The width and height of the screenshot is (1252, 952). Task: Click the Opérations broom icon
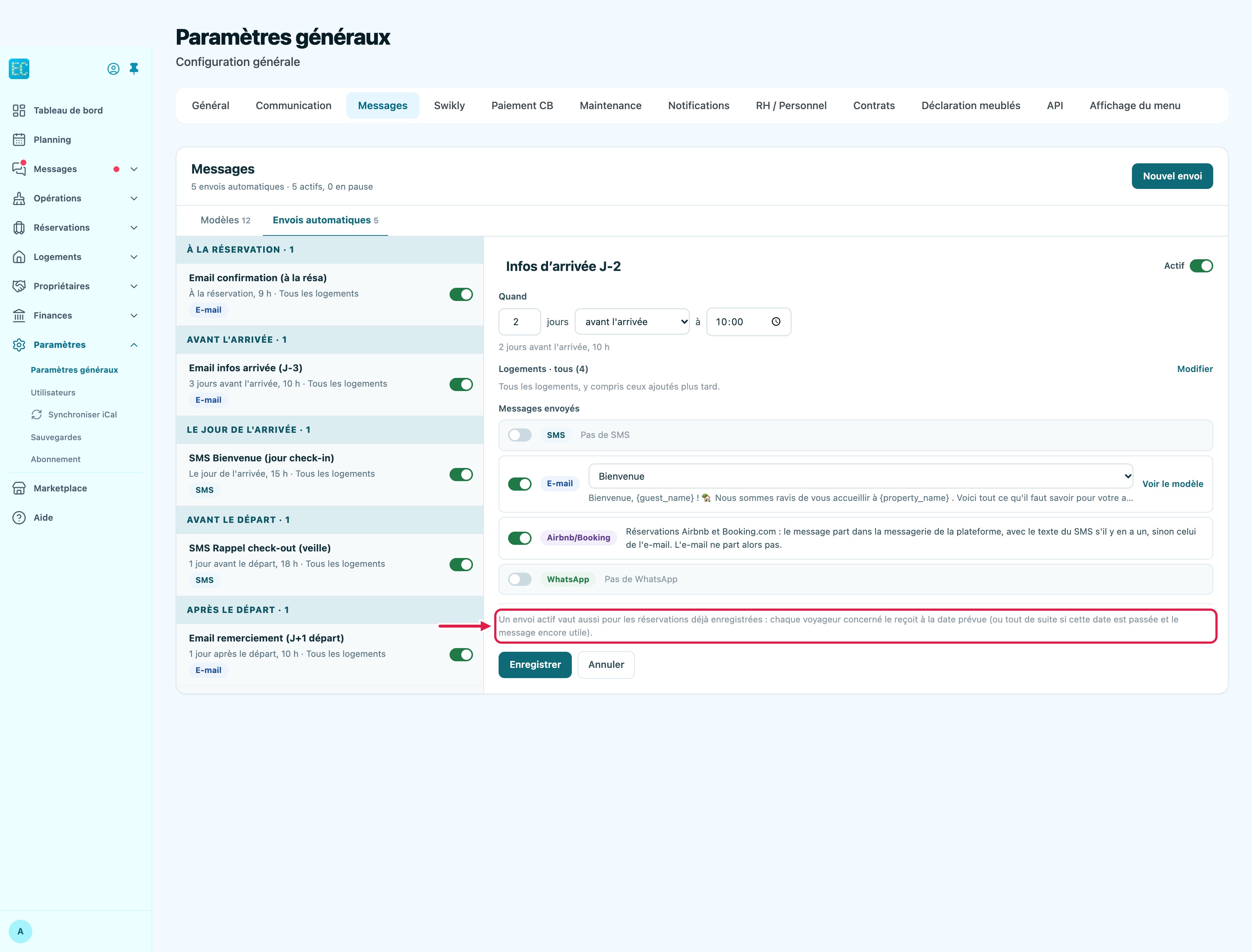pyautogui.click(x=19, y=198)
